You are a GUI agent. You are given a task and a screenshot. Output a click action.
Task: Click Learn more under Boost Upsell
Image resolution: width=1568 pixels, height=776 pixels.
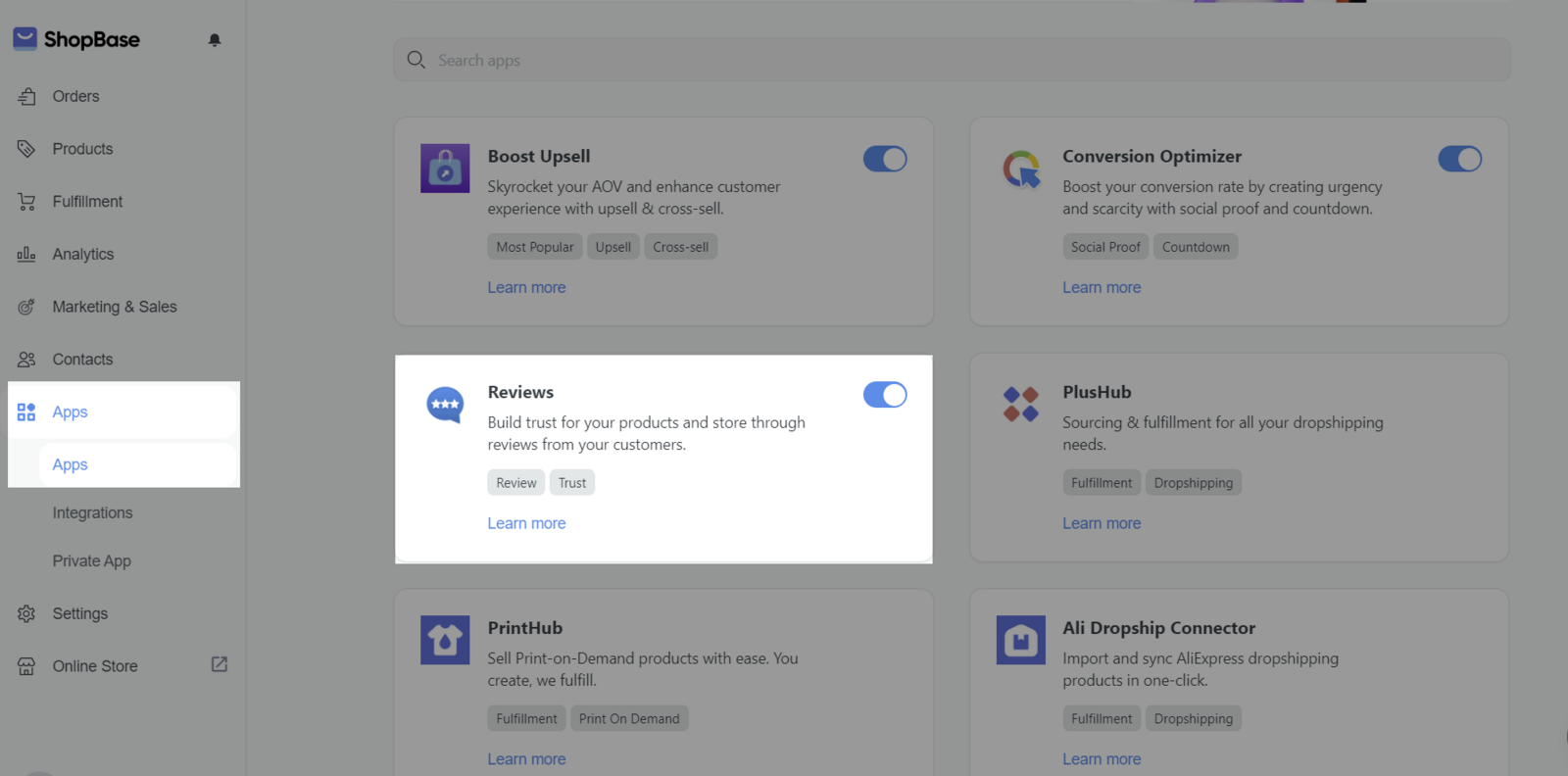(526, 287)
